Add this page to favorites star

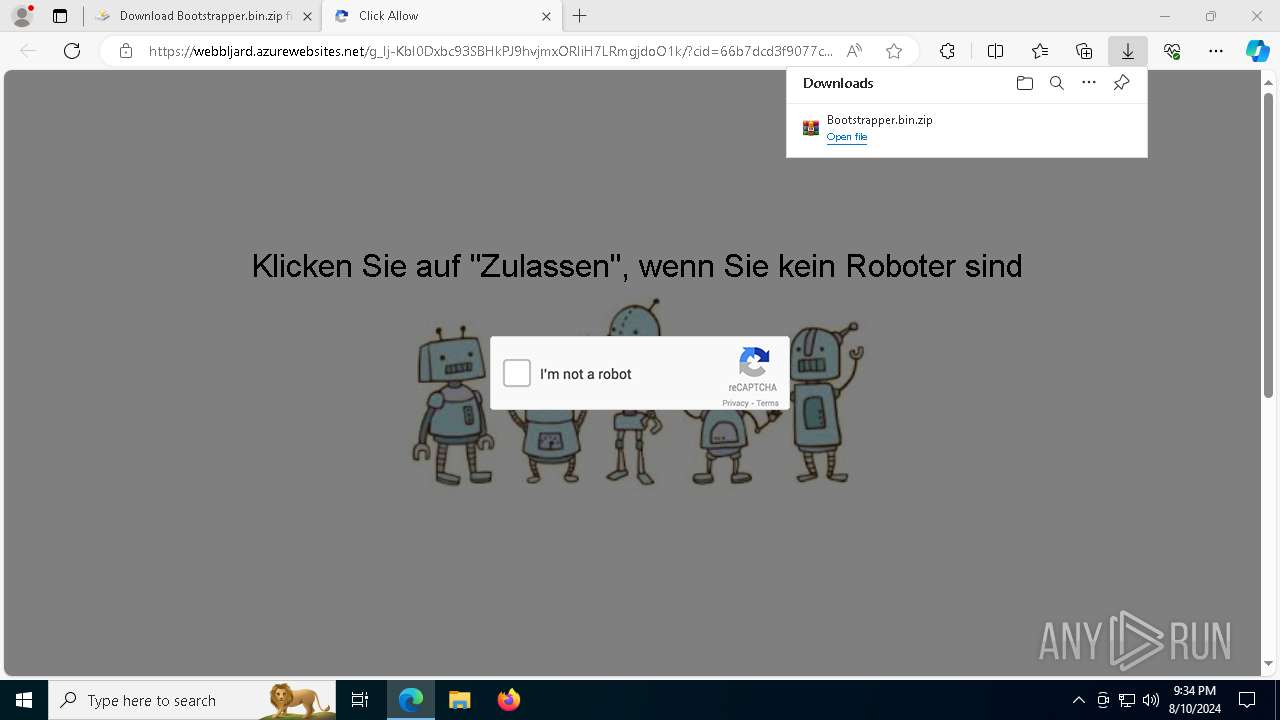pyautogui.click(x=894, y=51)
